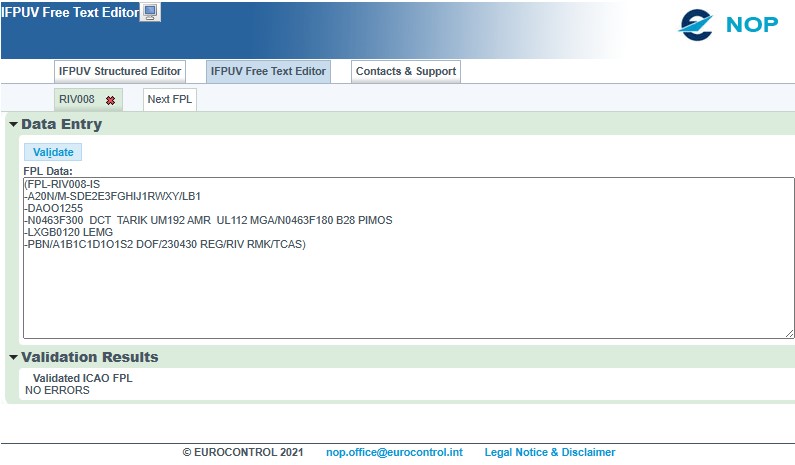Click the 'Validated ICAO FPL' result text
795x465 pixels.
pyautogui.click(x=83, y=378)
